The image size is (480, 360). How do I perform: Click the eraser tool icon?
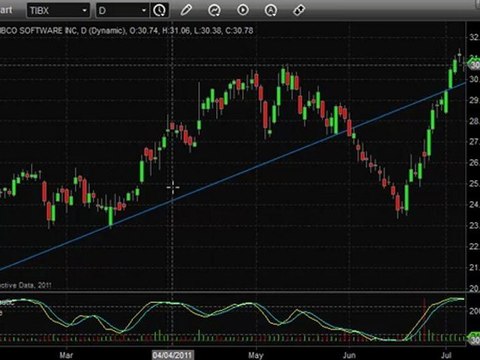coord(299,10)
